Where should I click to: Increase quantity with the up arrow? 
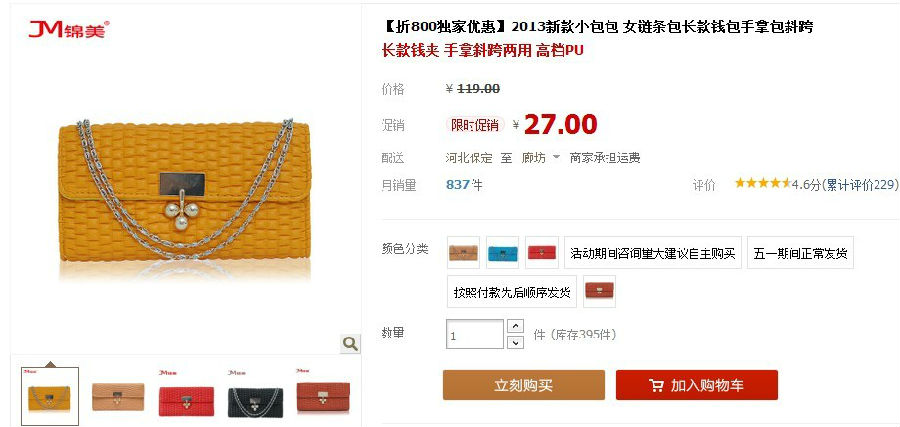point(517,326)
